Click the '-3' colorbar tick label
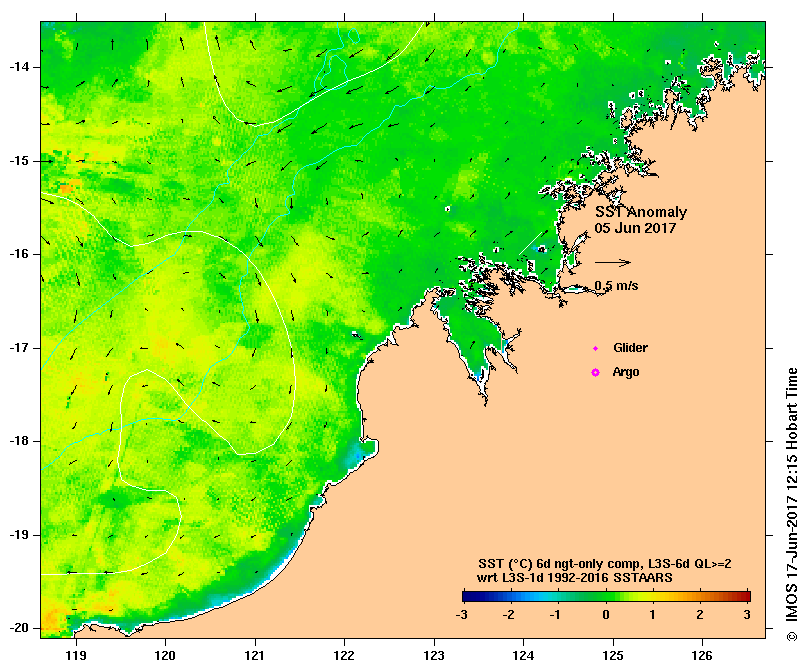This screenshot has height=672, width=809. pos(462,614)
